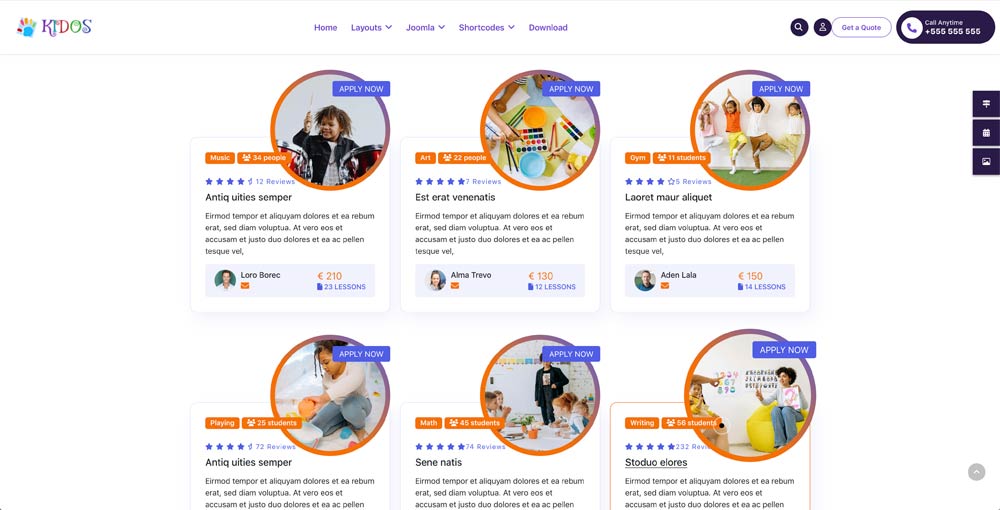Viewport: 1000px width, 510px height.
Task: Click the Kidos logo
Action: [54, 27]
